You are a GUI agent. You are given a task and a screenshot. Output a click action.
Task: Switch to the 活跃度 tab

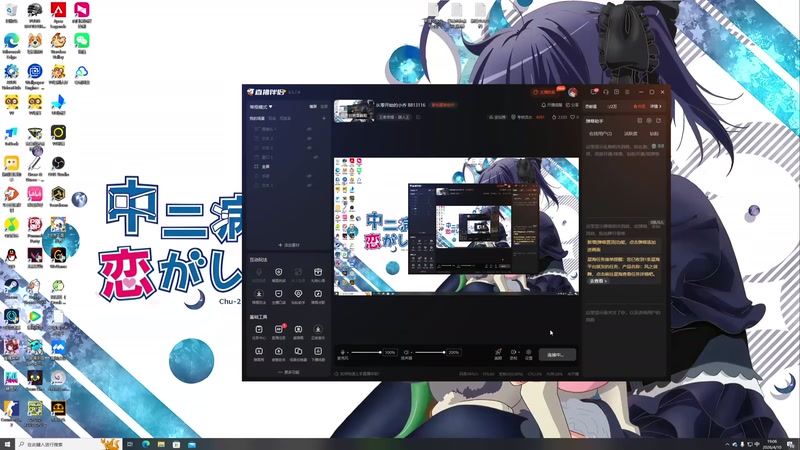[631, 134]
